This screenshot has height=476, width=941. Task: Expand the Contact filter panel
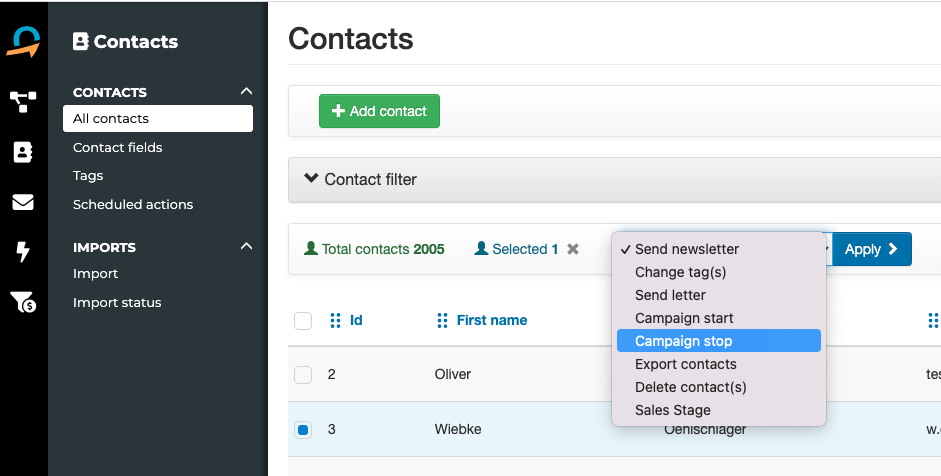tap(360, 179)
